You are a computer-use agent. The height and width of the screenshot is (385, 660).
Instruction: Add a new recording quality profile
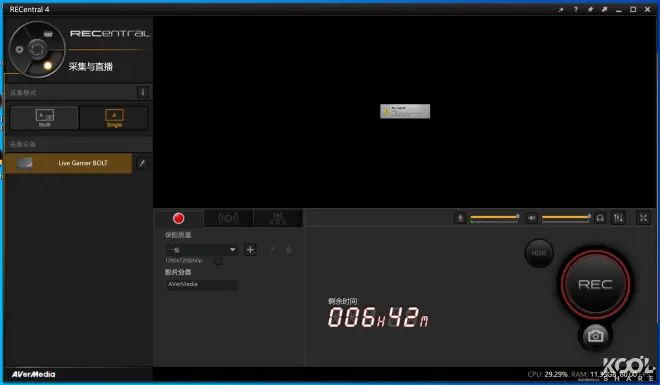(250, 250)
